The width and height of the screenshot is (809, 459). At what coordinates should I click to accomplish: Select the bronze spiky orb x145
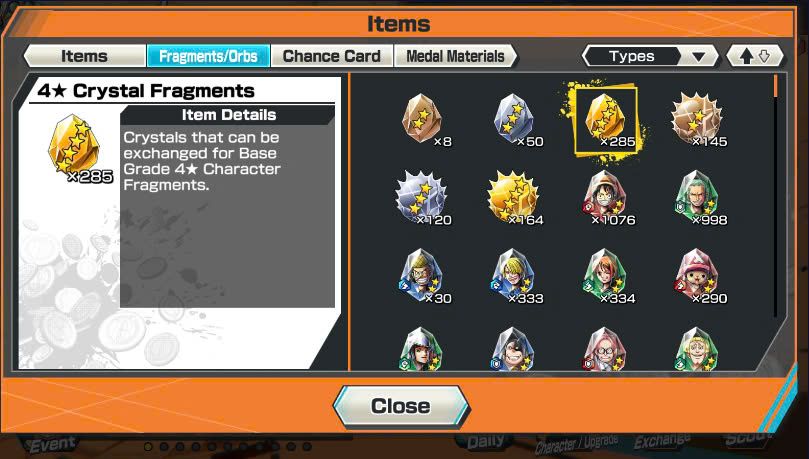698,119
